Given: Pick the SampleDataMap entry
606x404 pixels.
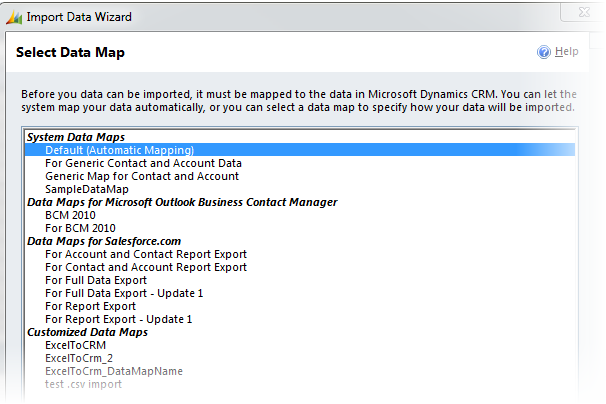Looking at the screenshot, I should tap(87, 189).
